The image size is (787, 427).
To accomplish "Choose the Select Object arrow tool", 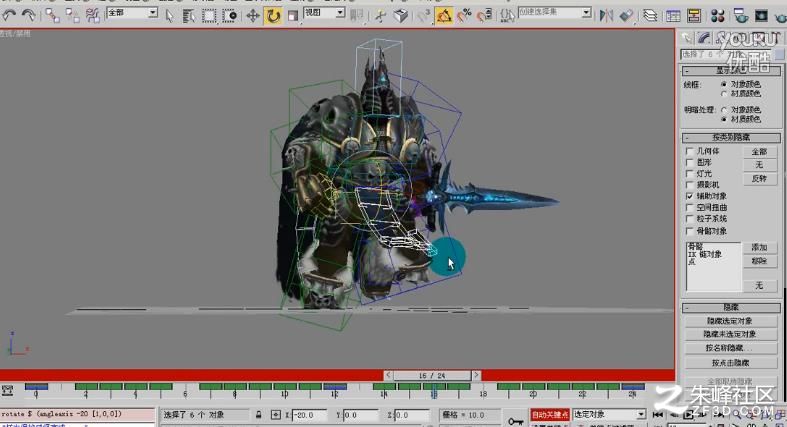I will click(x=169, y=16).
